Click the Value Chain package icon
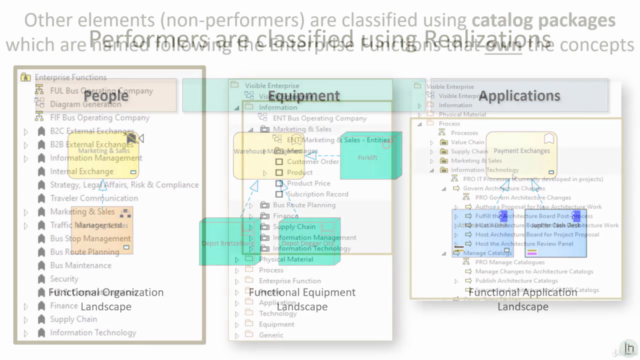The image size is (640, 360). click(x=444, y=142)
